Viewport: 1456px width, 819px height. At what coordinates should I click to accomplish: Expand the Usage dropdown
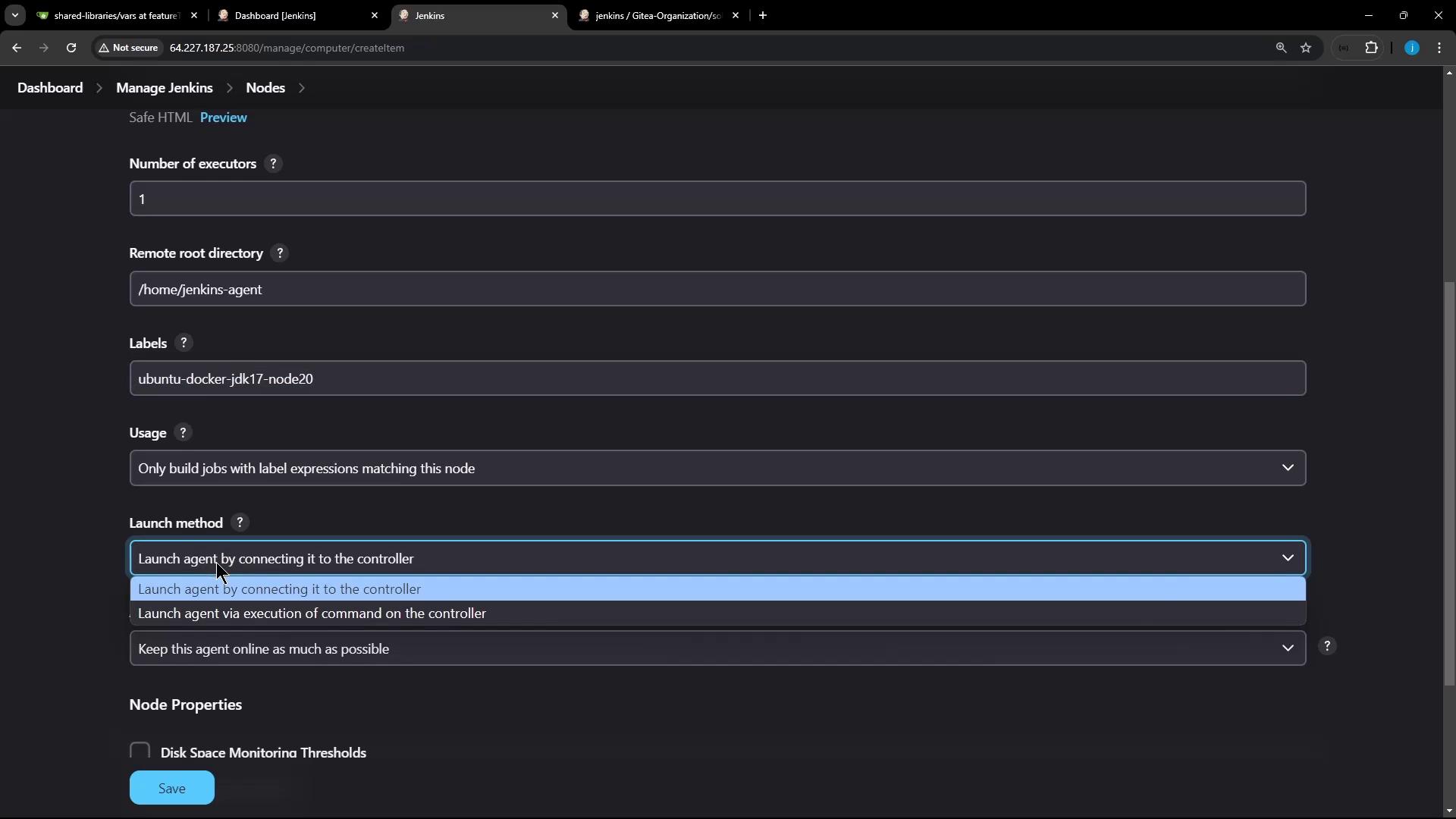717,469
